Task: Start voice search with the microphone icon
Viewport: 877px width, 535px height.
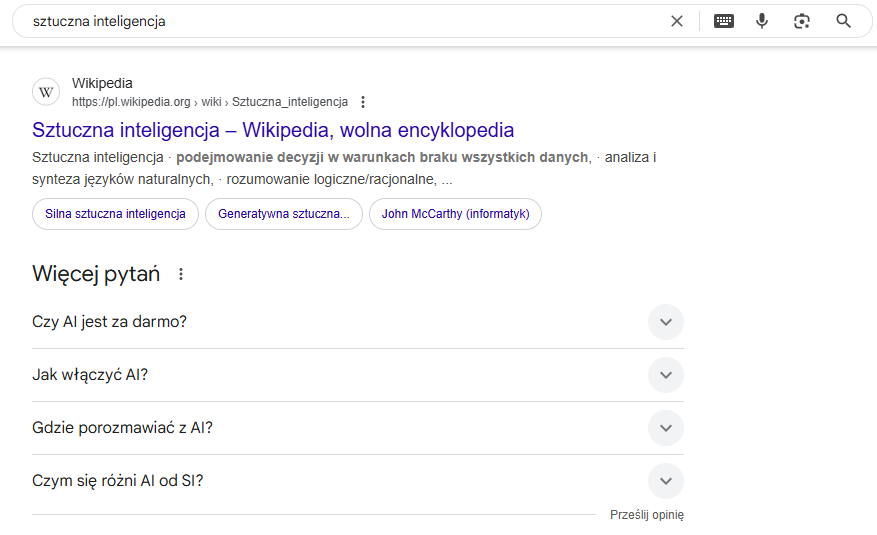Action: coord(762,21)
